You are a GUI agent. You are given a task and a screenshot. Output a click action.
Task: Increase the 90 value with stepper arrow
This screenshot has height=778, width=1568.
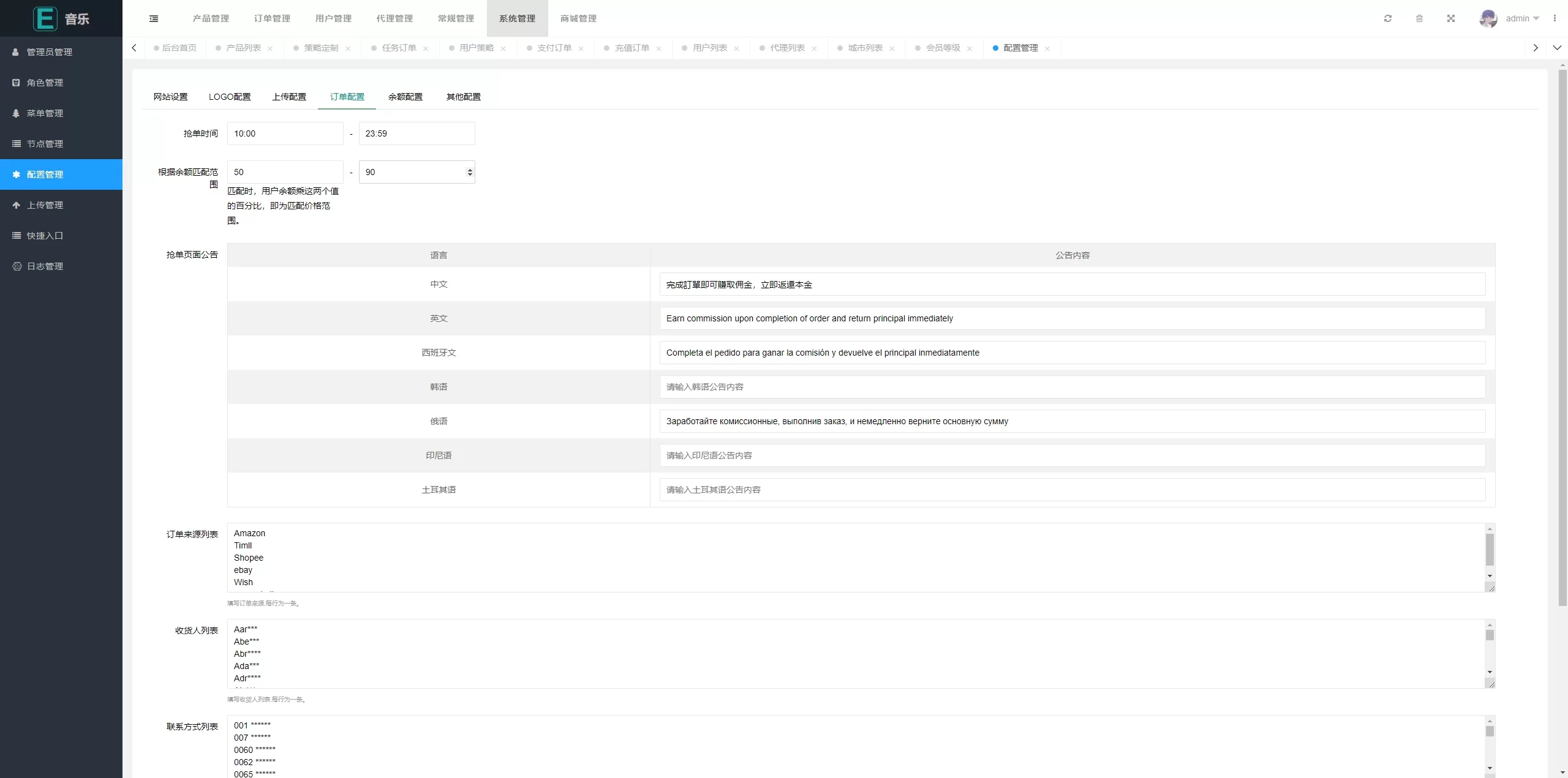470,170
